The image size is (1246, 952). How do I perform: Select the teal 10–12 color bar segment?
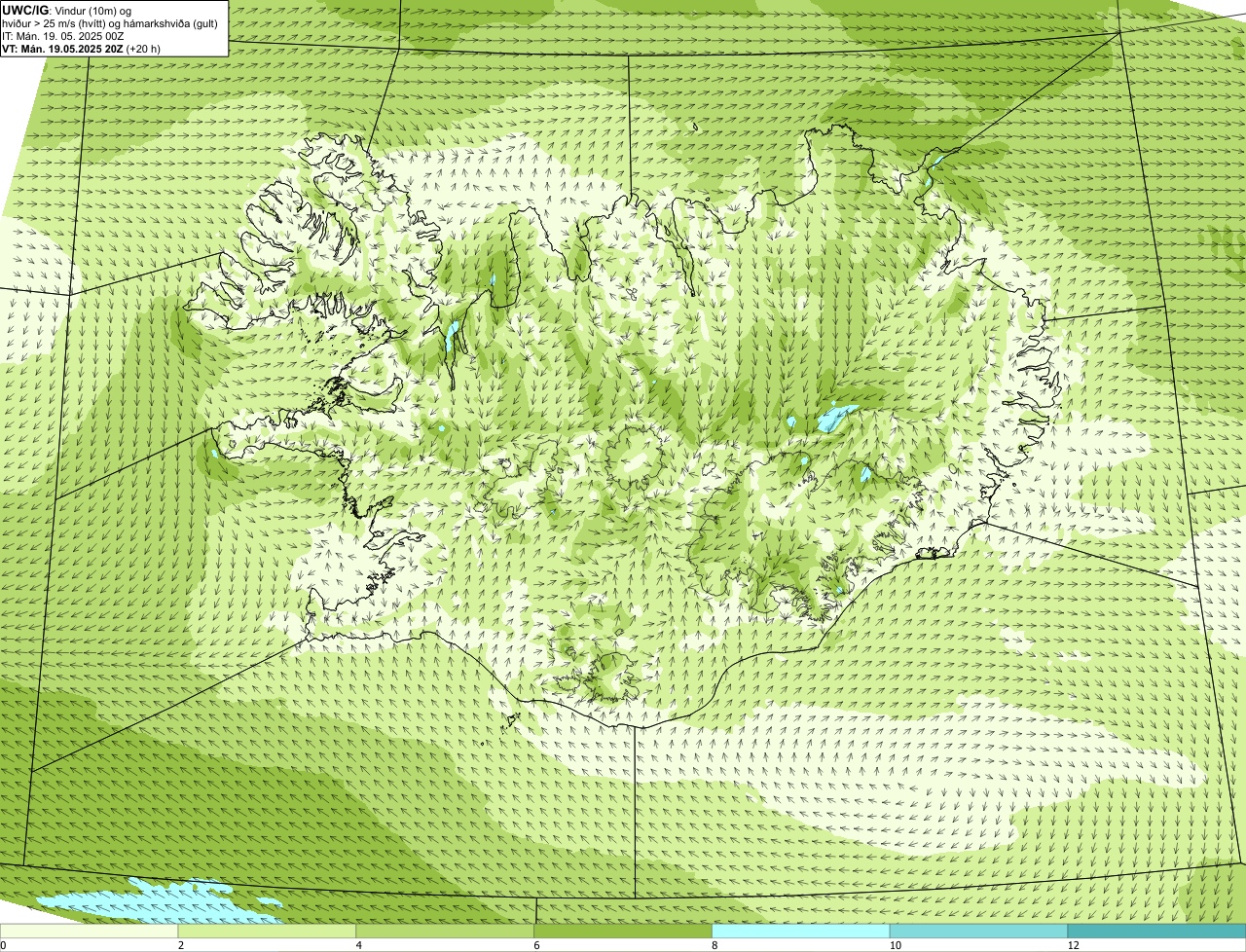click(979, 931)
